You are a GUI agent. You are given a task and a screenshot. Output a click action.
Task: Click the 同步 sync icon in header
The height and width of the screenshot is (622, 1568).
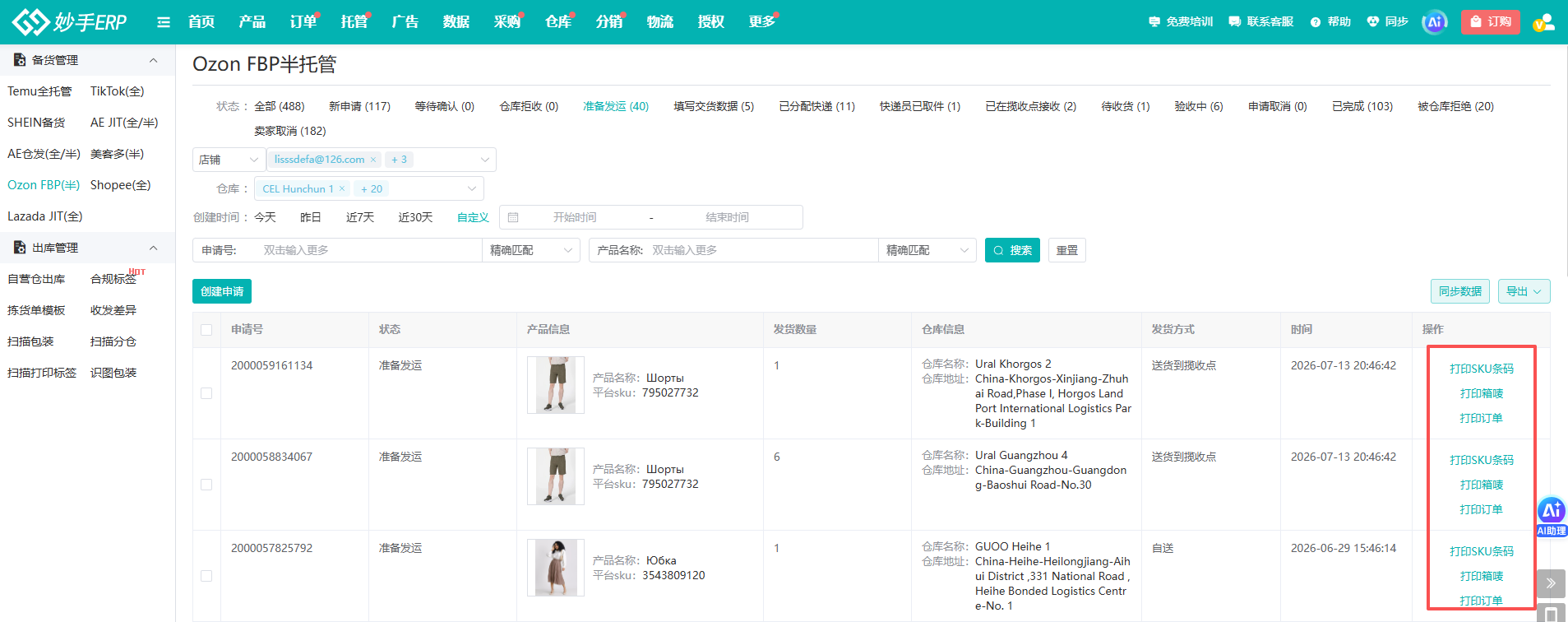coord(1373,22)
